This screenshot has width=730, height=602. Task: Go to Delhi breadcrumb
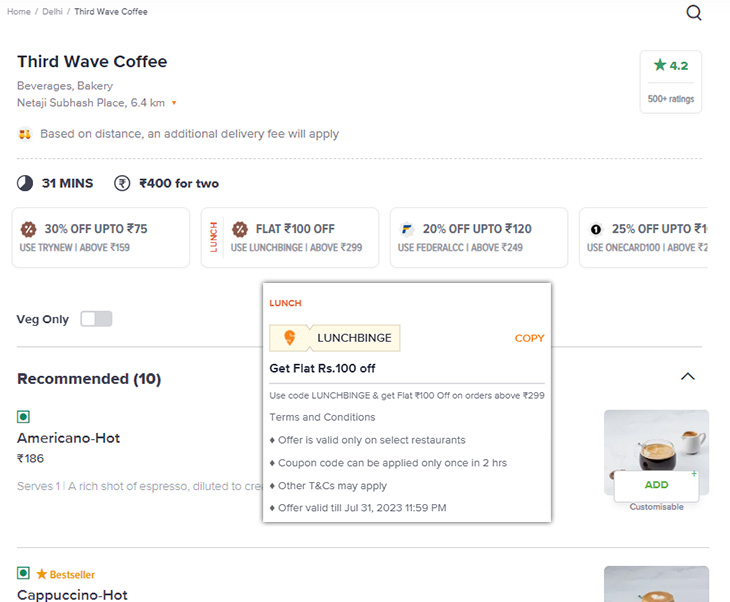(52, 12)
